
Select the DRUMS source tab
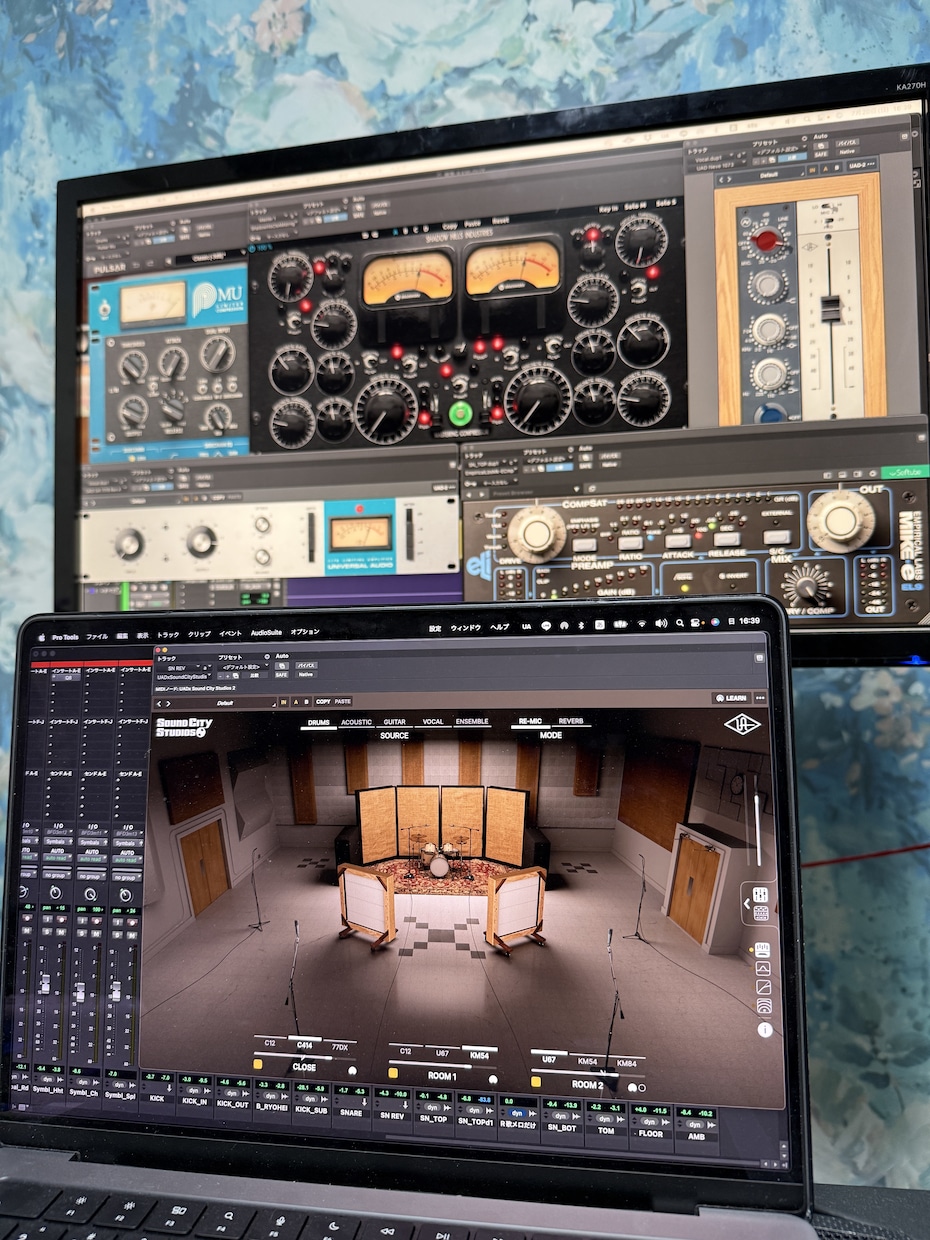click(319, 722)
